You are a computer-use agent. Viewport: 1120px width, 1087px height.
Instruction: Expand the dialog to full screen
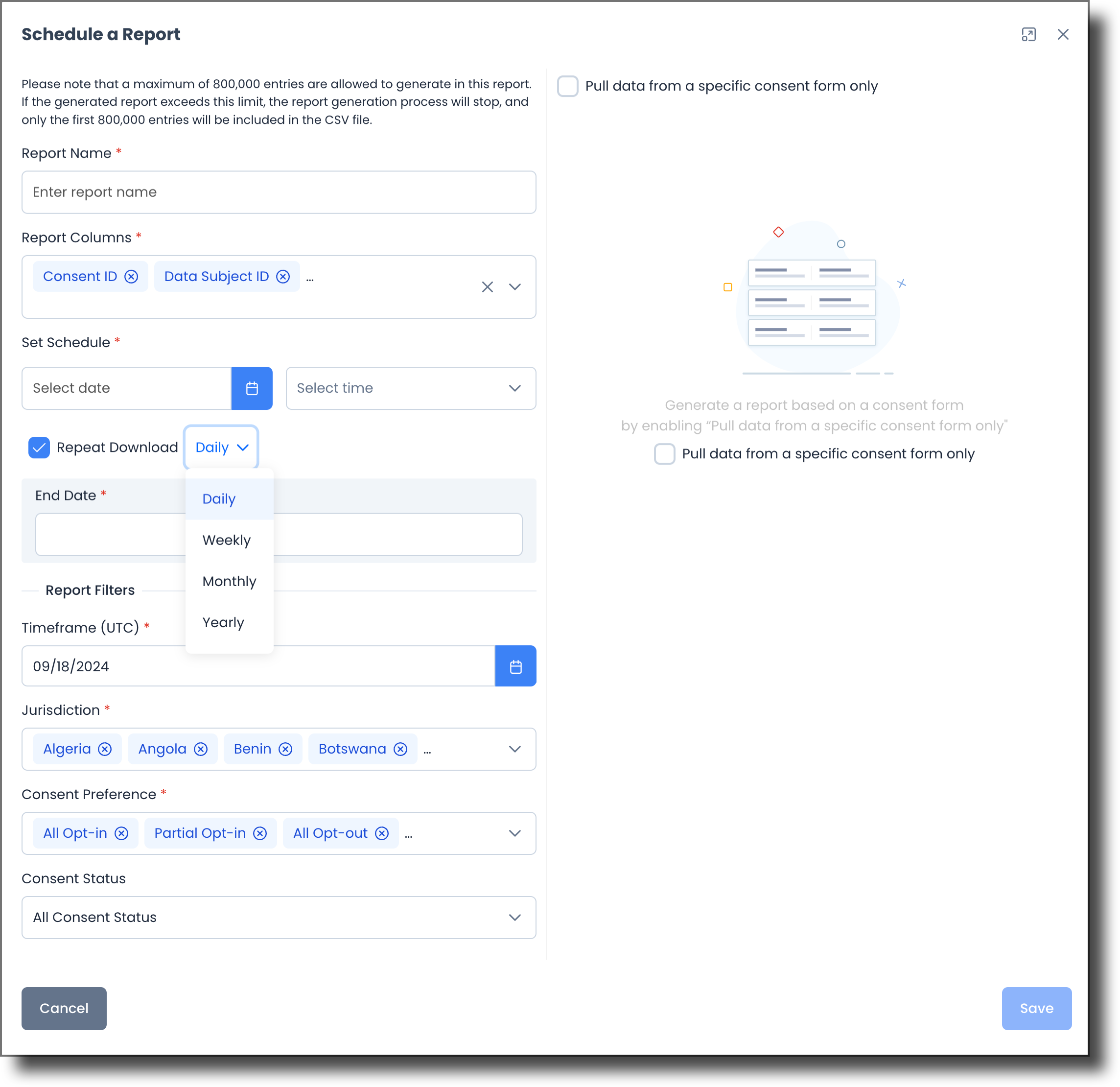1028,34
